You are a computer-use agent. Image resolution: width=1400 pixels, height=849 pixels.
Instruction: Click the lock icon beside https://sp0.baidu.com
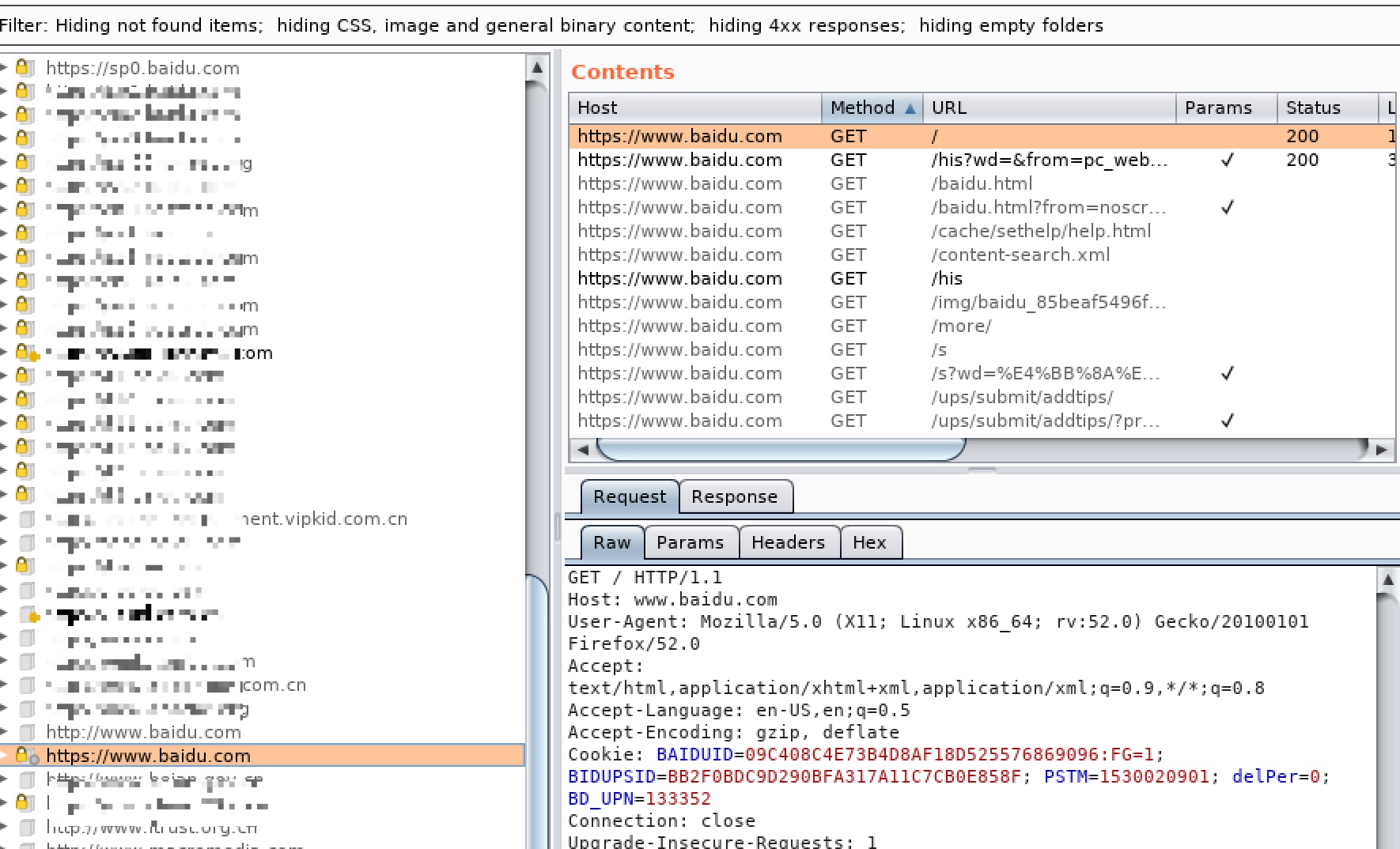25,67
